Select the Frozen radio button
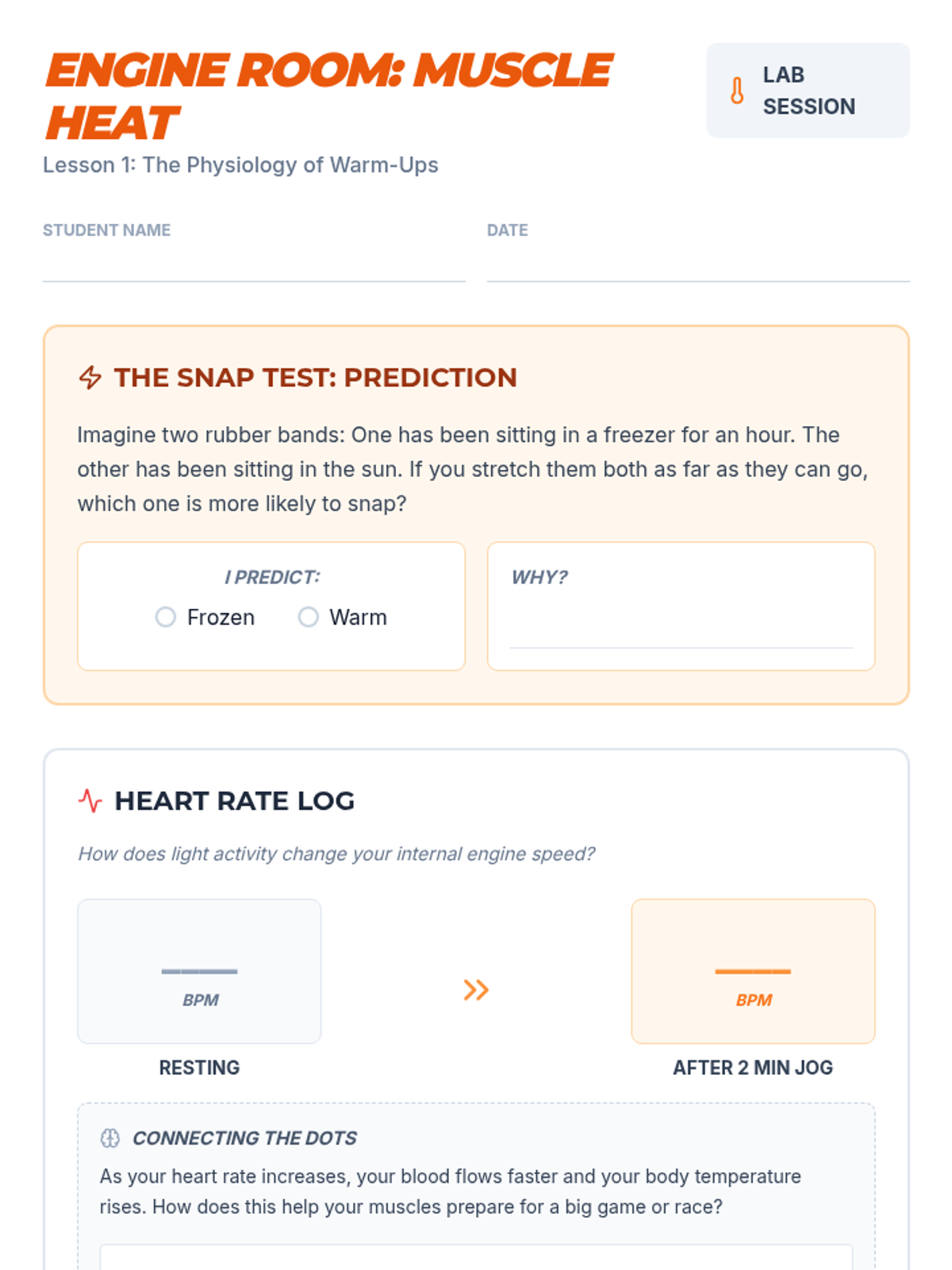The image size is (952, 1270). pyautogui.click(x=165, y=617)
